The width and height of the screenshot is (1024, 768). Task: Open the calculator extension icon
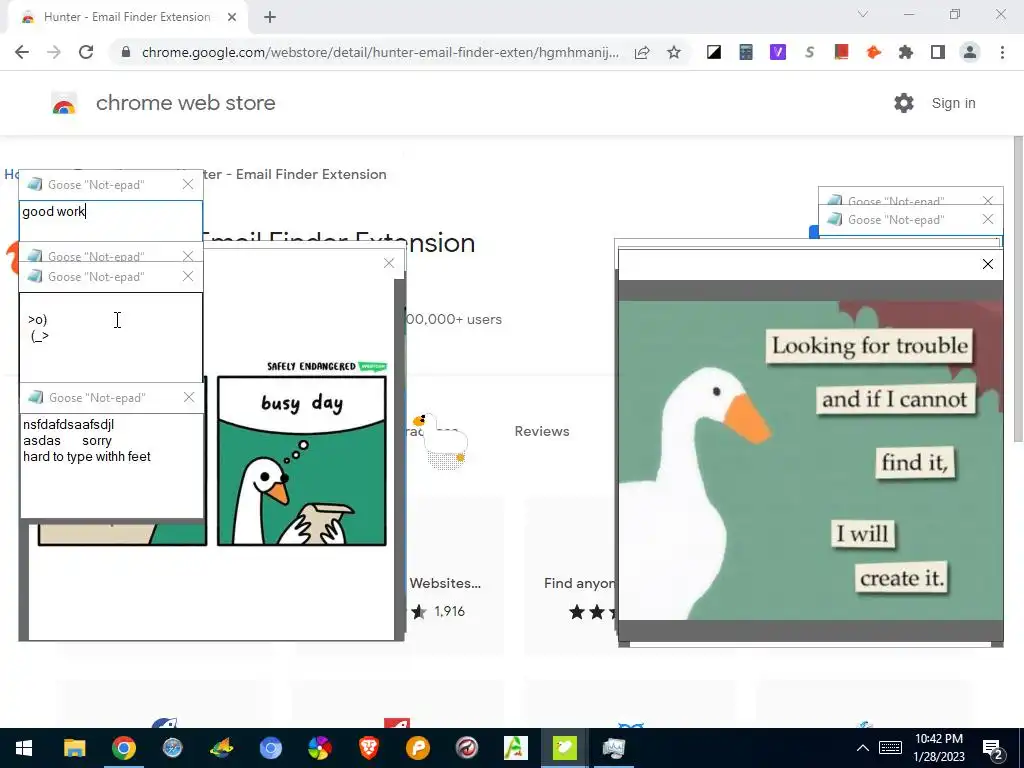pyautogui.click(x=746, y=52)
